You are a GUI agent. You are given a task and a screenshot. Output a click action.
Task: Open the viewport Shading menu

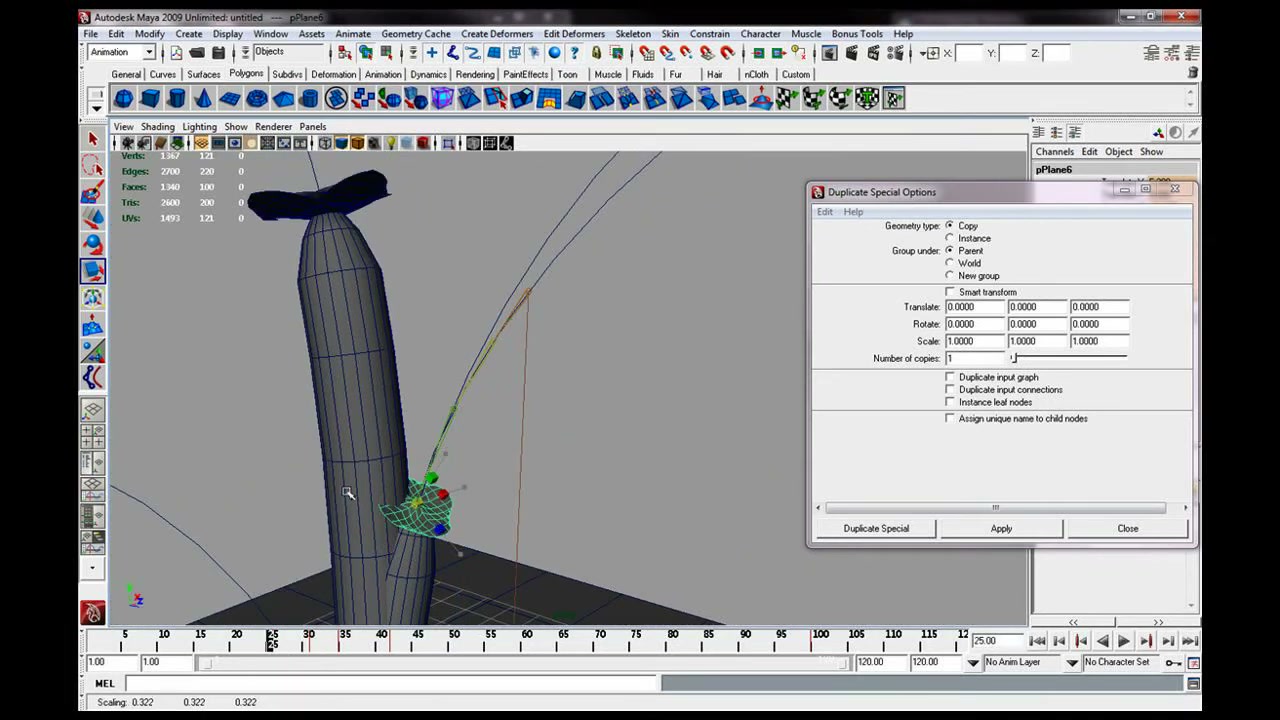(x=157, y=127)
